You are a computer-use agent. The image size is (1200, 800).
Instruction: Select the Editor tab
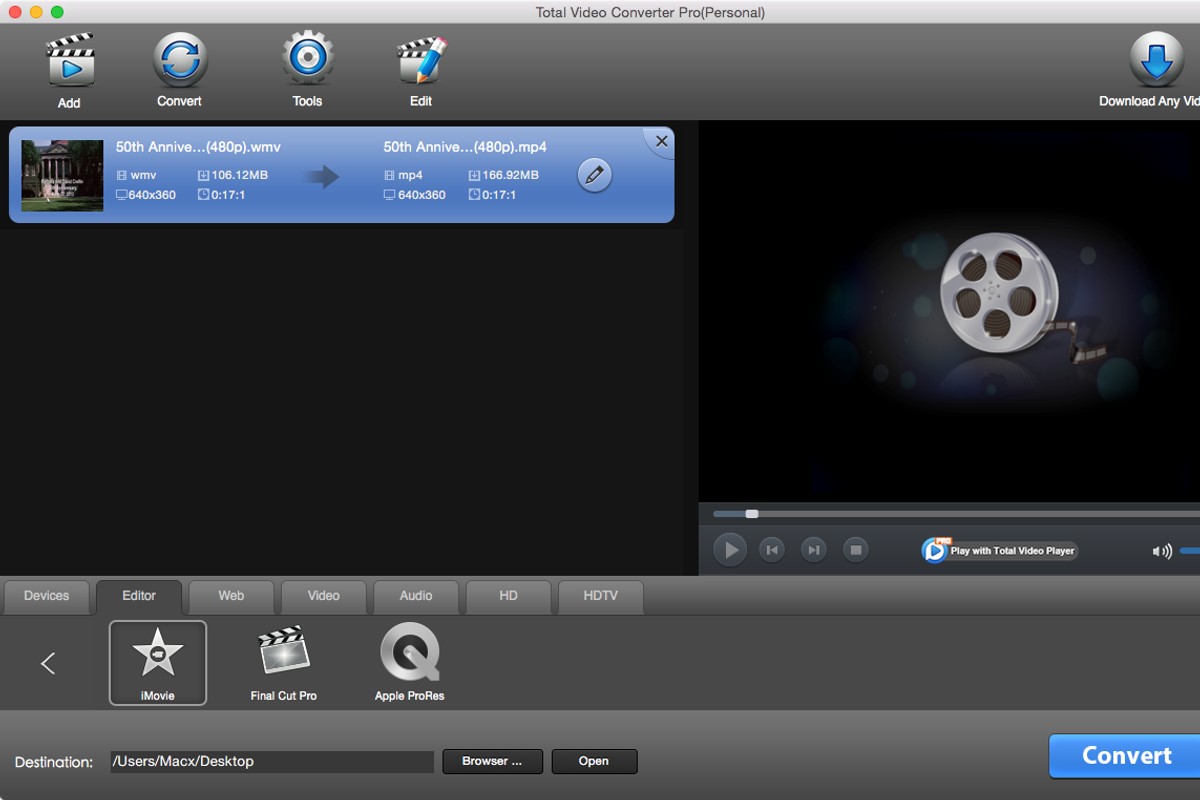[x=139, y=596]
